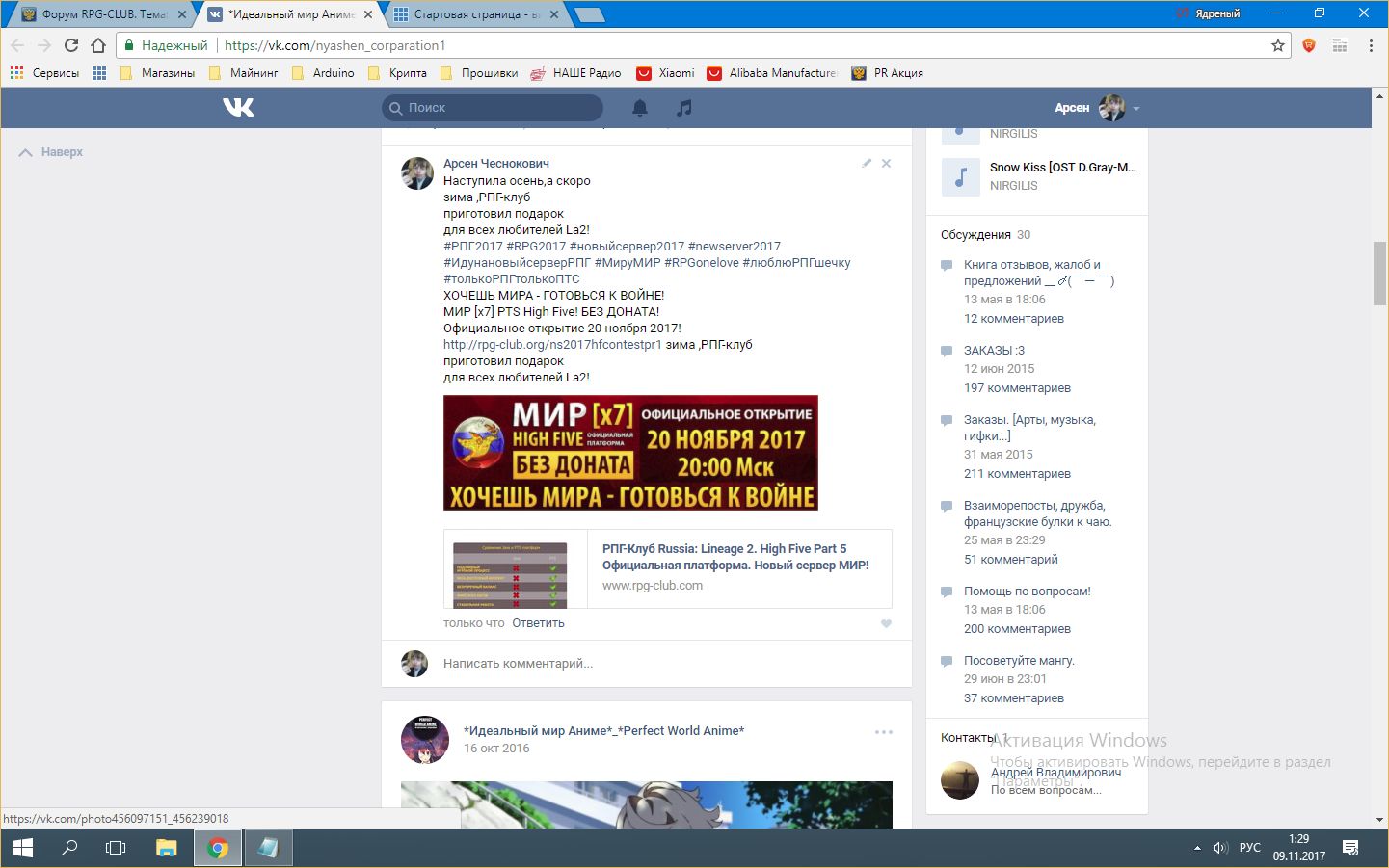Open Task View on the taskbar

click(116, 848)
